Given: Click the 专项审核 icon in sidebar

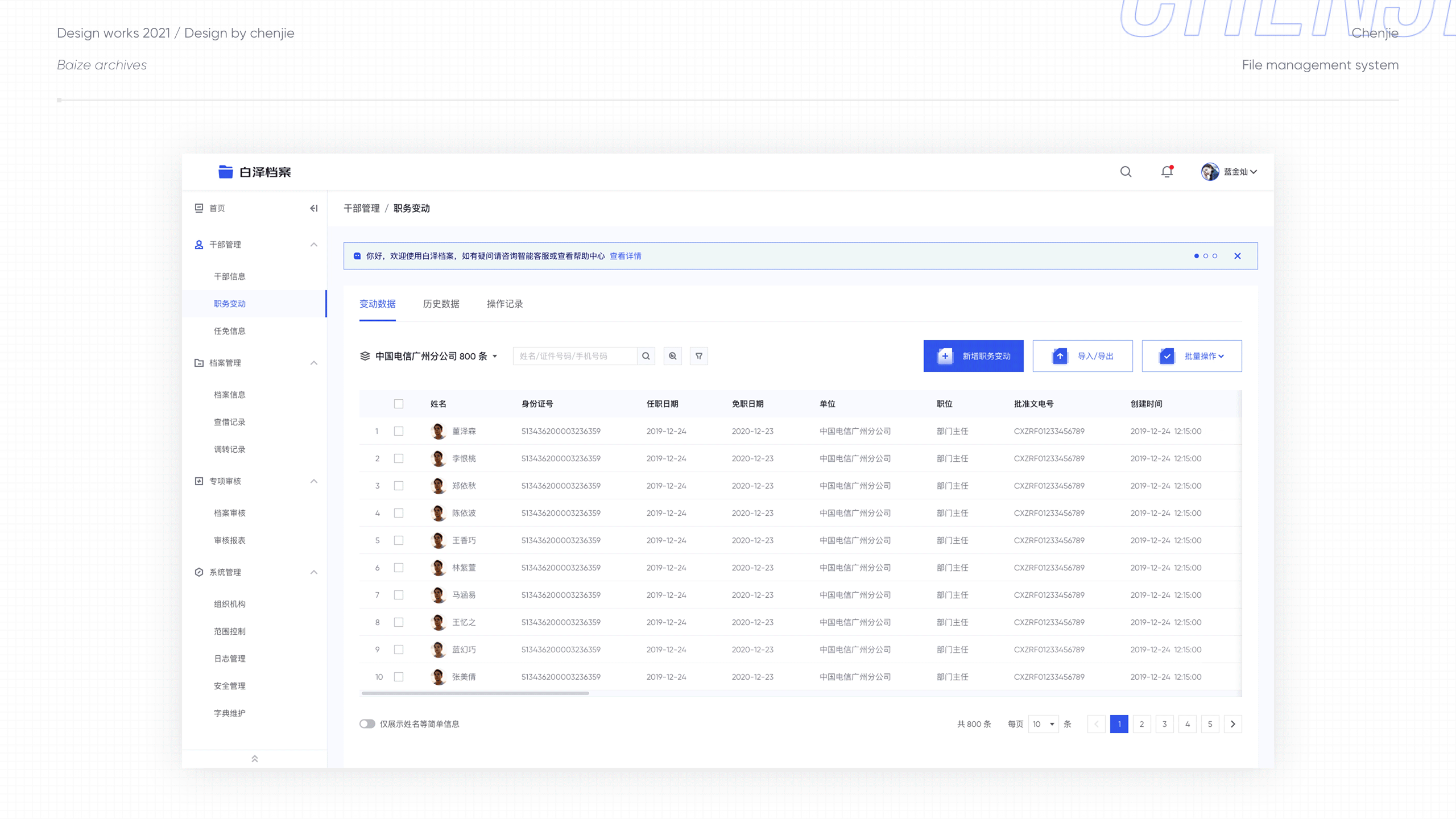Looking at the screenshot, I should click(199, 481).
